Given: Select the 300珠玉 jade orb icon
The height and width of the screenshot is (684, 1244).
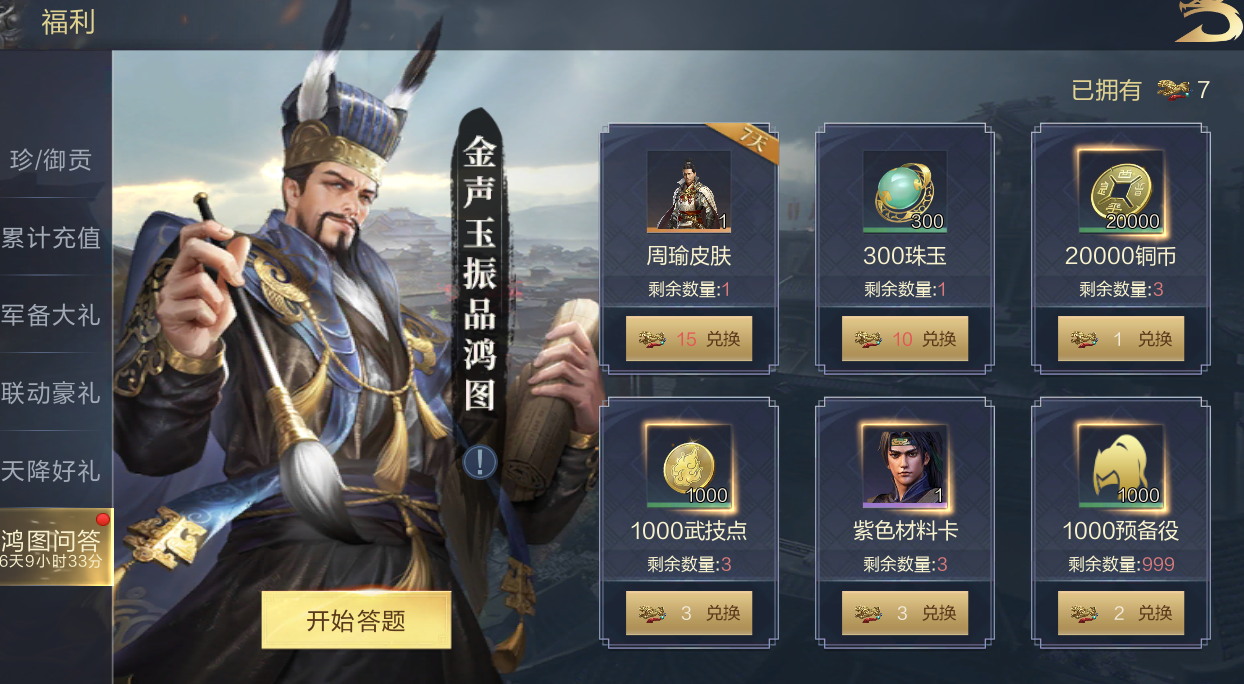Looking at the screenshot, I should tap(905, 192).
